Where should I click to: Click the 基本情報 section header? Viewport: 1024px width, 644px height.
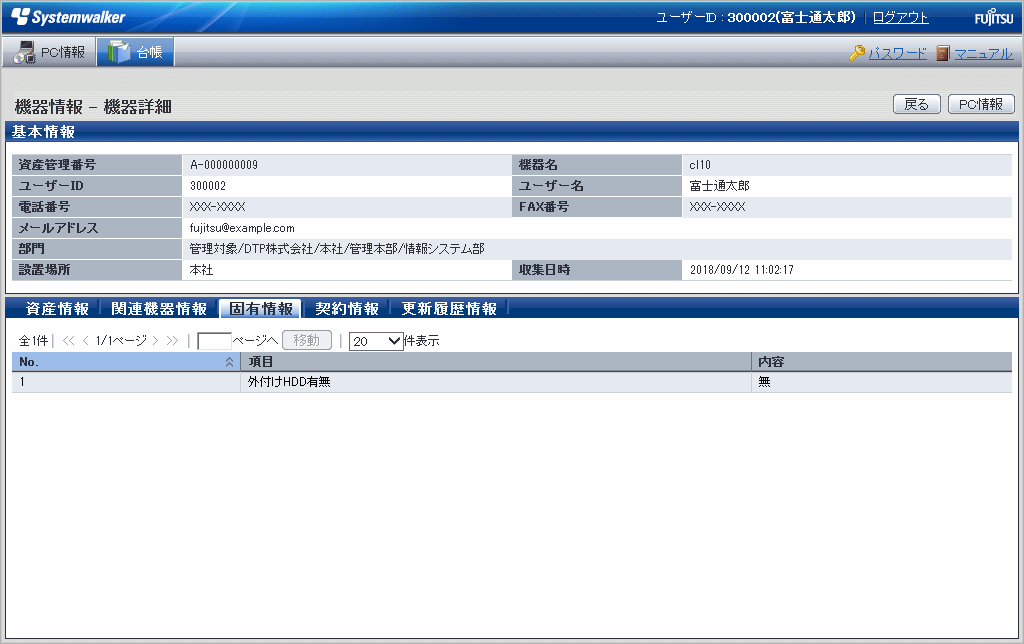[x=512, y=132]
